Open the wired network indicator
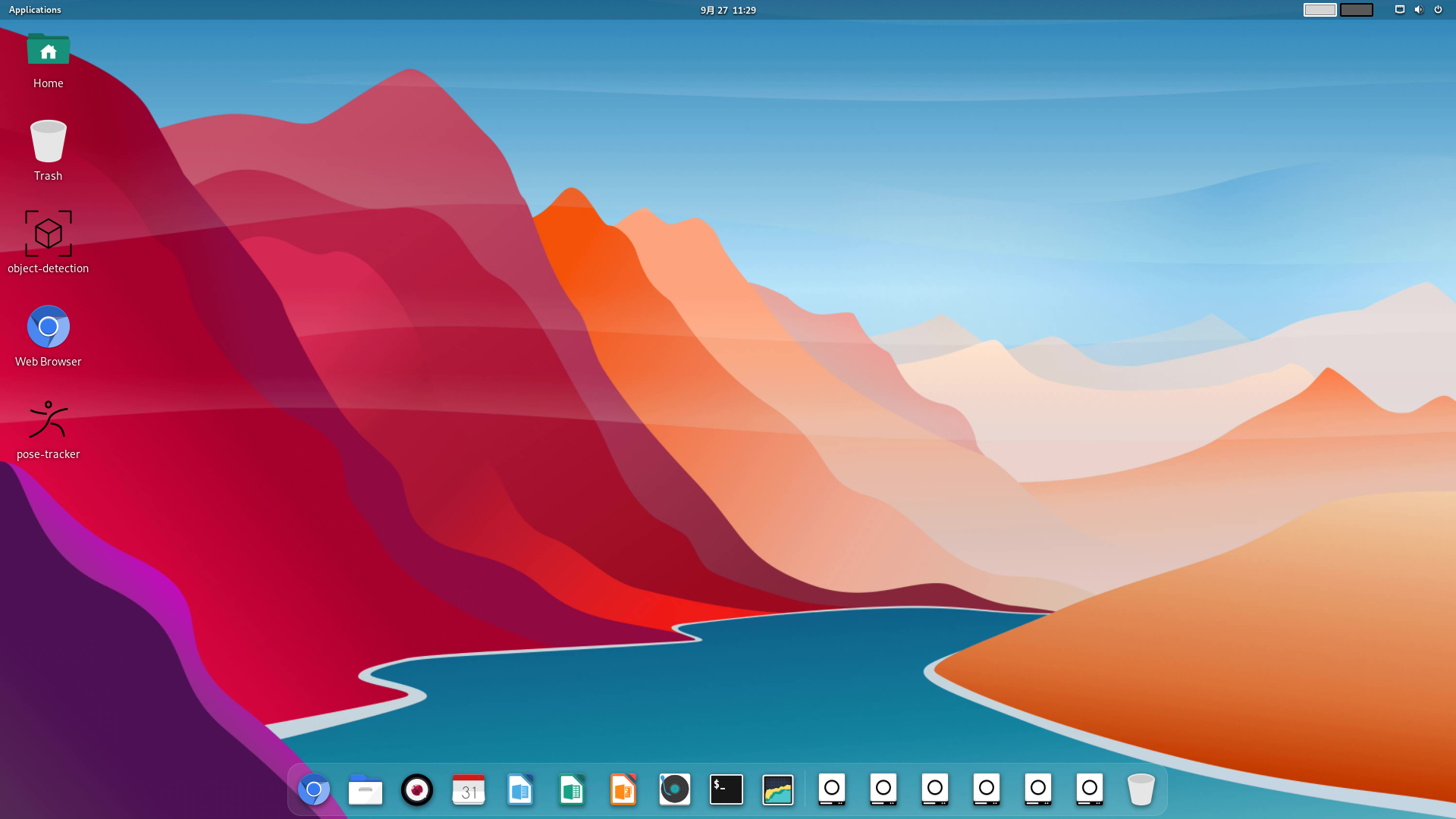The image size is (1456, 819). [x=1400, y=10]
